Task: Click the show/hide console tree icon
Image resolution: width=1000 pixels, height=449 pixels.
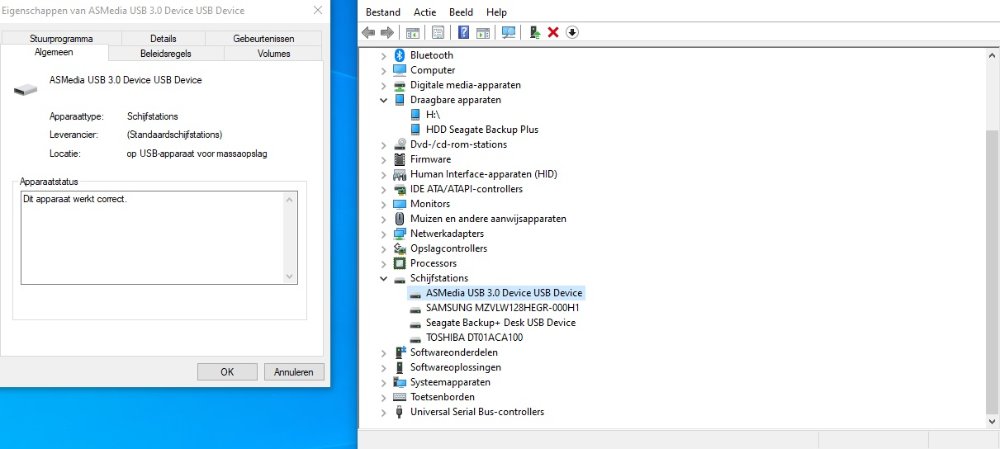Action: pyautogui.click(x=412, y=32)
